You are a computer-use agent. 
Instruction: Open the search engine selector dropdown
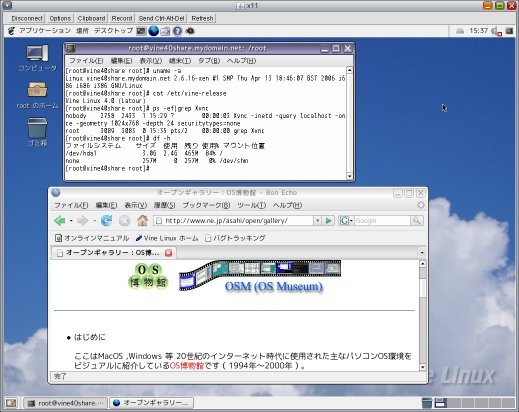tap(346, 221)
